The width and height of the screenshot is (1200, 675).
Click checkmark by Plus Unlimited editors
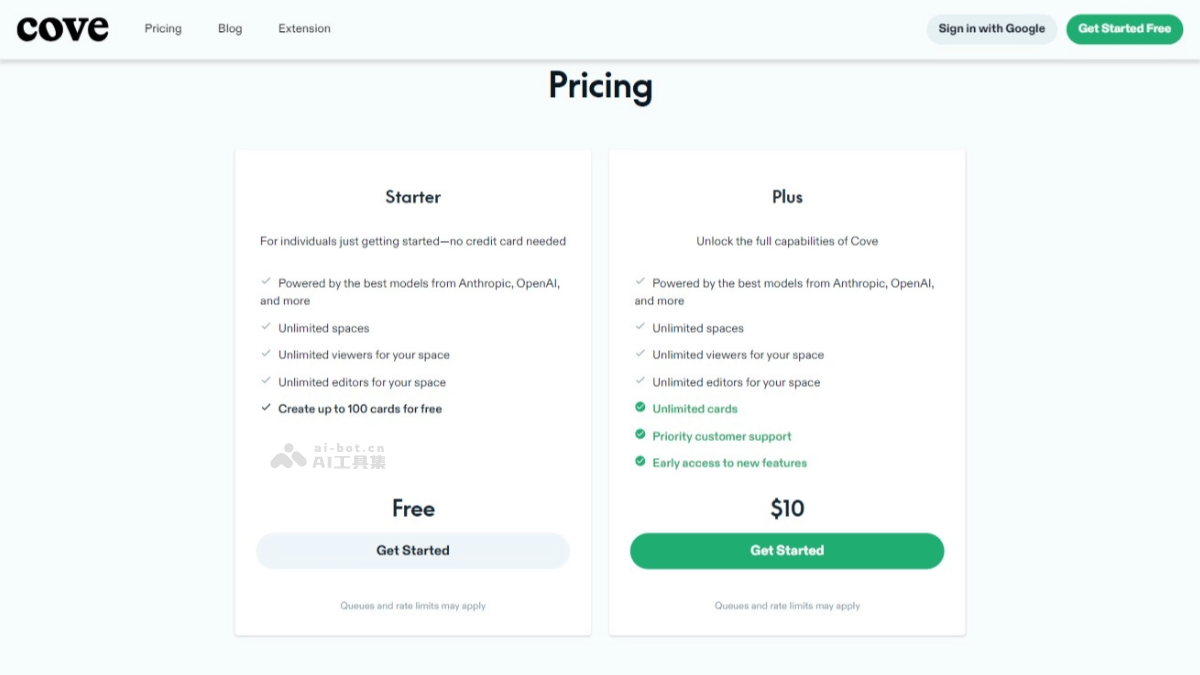(x=640, y=381)
